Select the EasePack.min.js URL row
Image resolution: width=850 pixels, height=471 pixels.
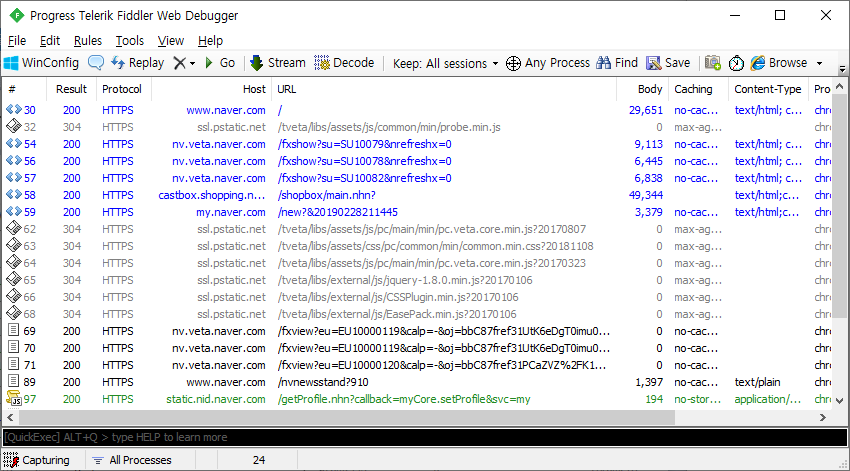[x=397, y=314]
